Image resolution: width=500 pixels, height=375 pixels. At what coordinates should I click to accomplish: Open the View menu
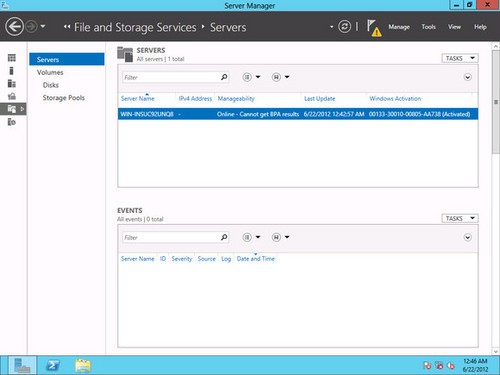click(454, 27)
